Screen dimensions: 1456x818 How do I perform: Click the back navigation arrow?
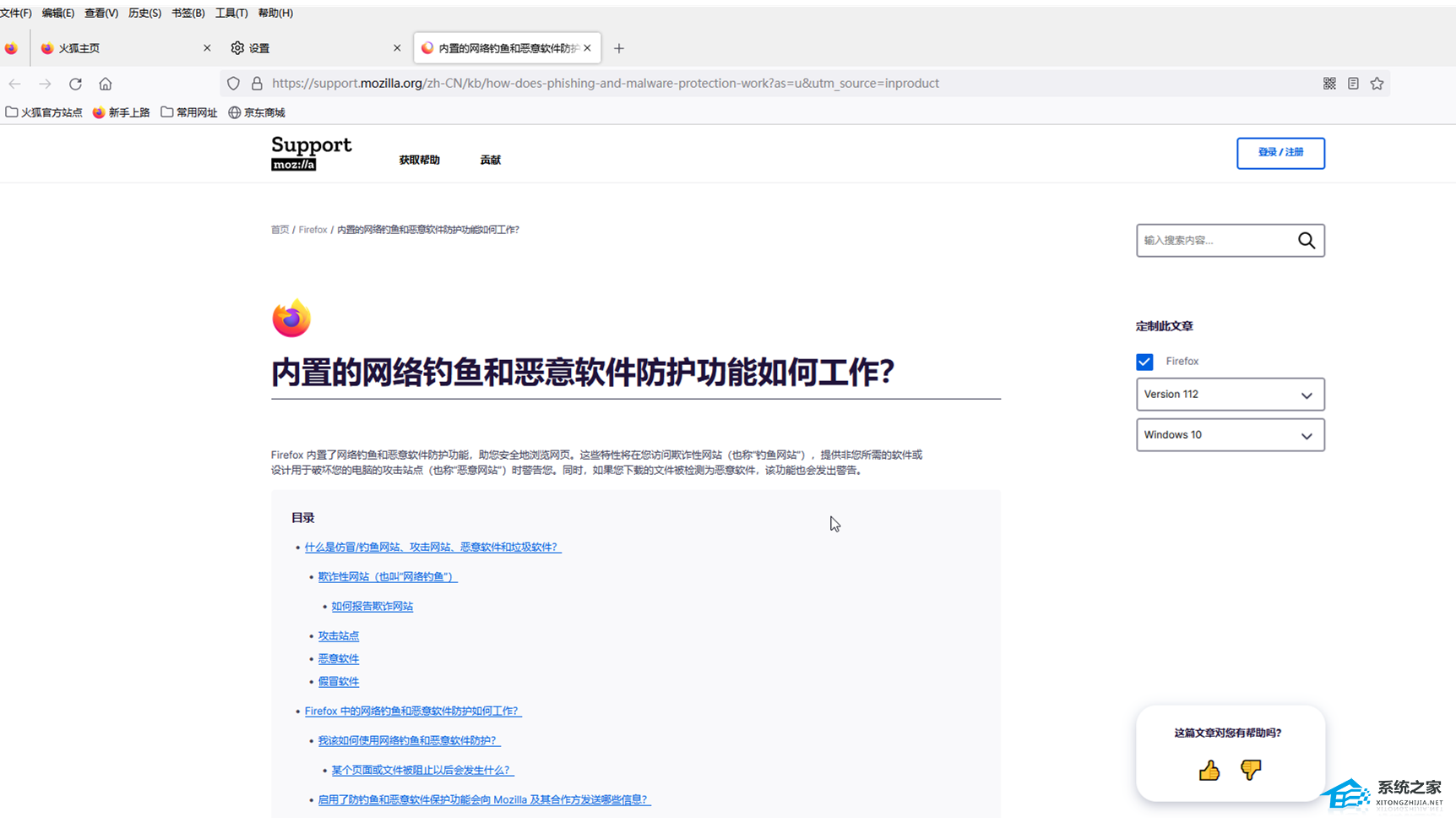[14, 84]
